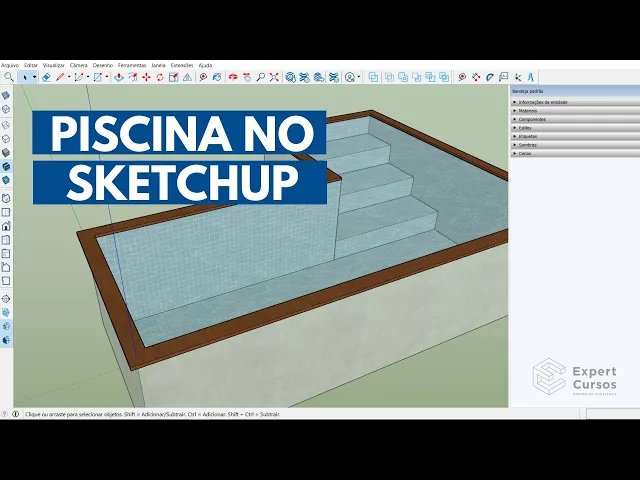640x480 pixels.
Task: Activate the 3D Text tool
Action: [531, 77]
